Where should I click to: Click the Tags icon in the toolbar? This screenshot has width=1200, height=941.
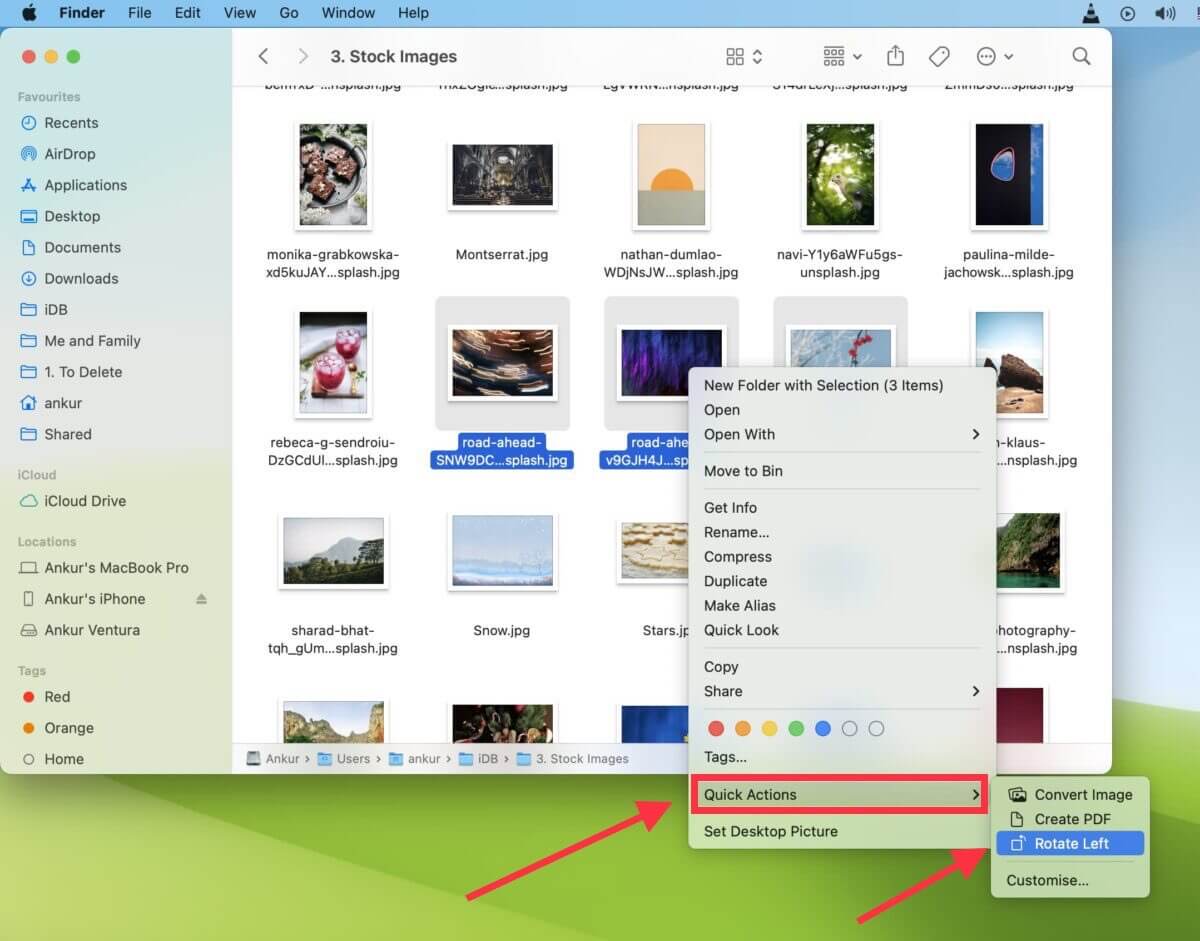pyautogui.click(x=939, y=57)
